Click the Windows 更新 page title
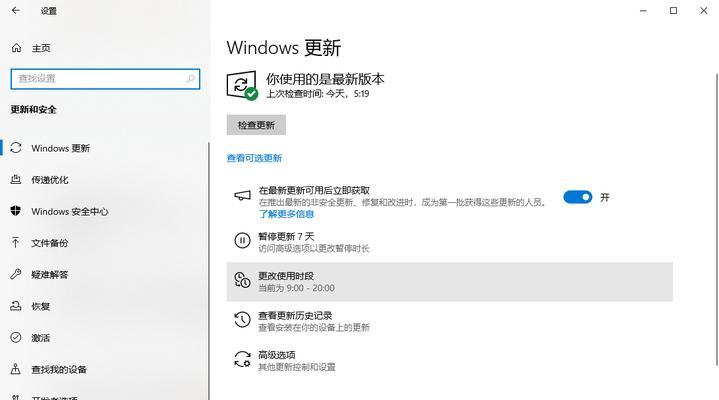719x400 pixels. pos(284,48)
